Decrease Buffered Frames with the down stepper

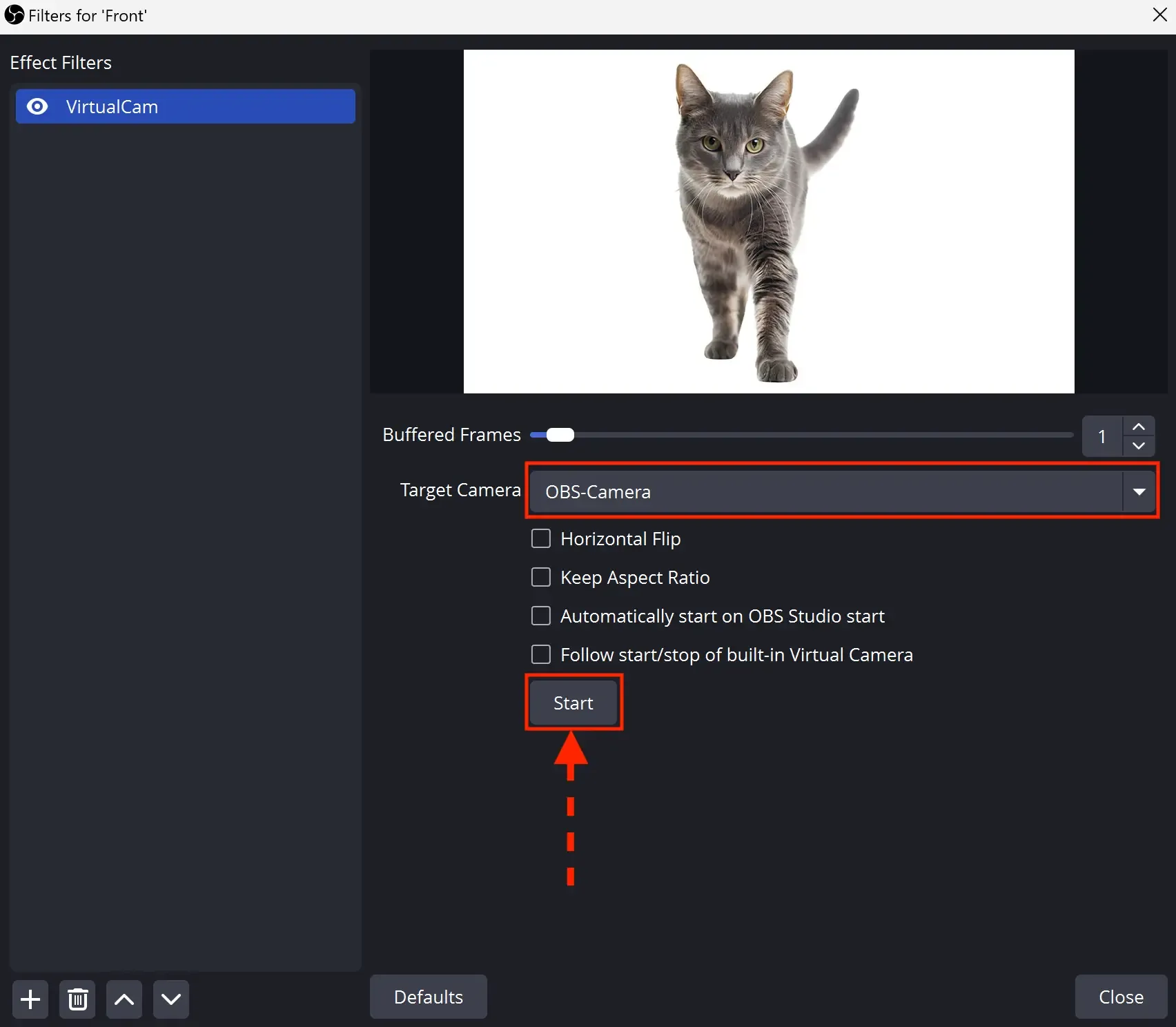point(1139,447)
